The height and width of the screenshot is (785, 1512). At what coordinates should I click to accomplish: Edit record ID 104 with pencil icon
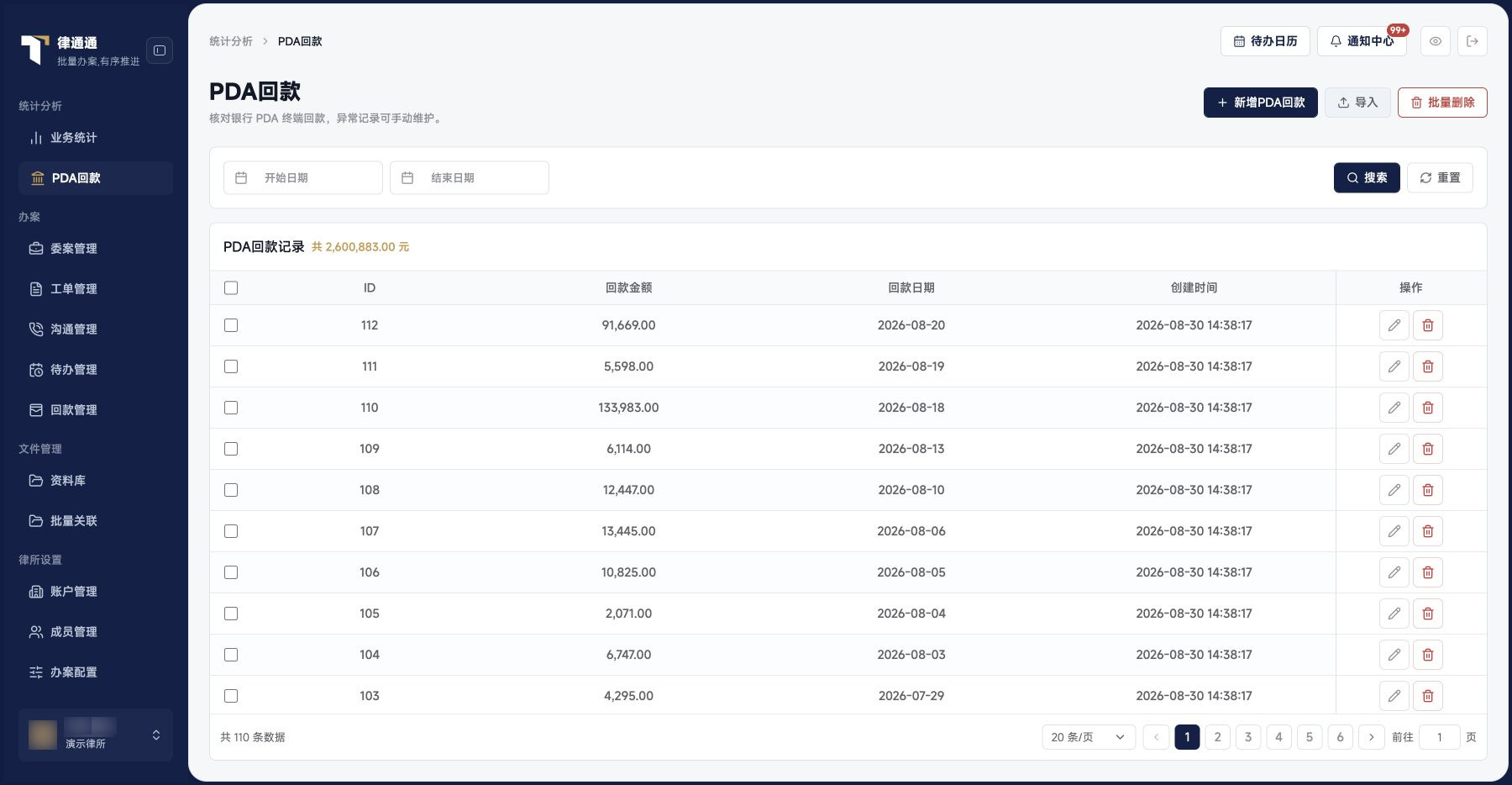tap(1394, 655)
